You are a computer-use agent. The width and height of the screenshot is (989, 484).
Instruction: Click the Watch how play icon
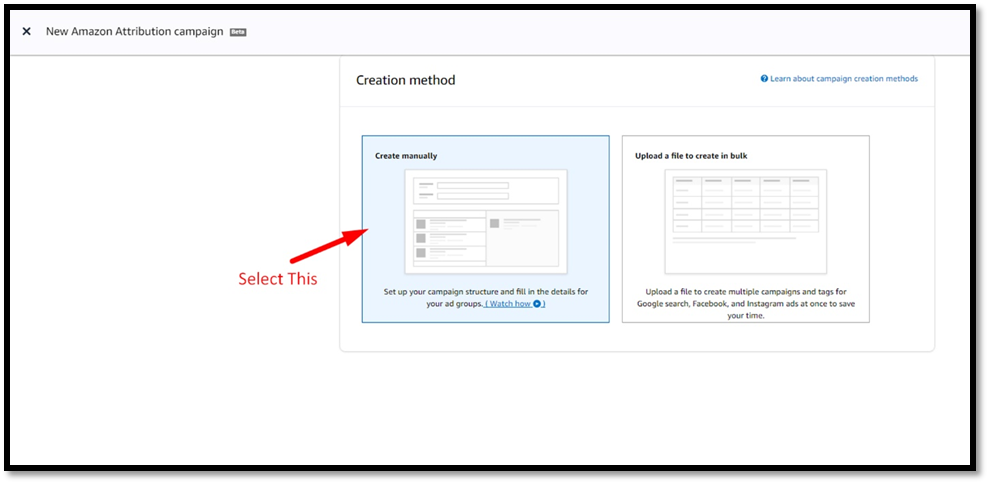click(x=537, y=304)
